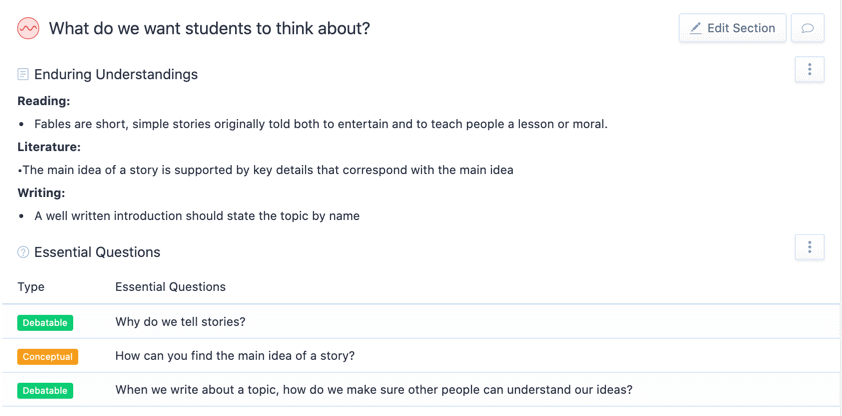Image resolution: width=842 pixels, height=416 pixels.
Task: Click the 'What do we want students to think about?' title
Action: coord(209,29)
